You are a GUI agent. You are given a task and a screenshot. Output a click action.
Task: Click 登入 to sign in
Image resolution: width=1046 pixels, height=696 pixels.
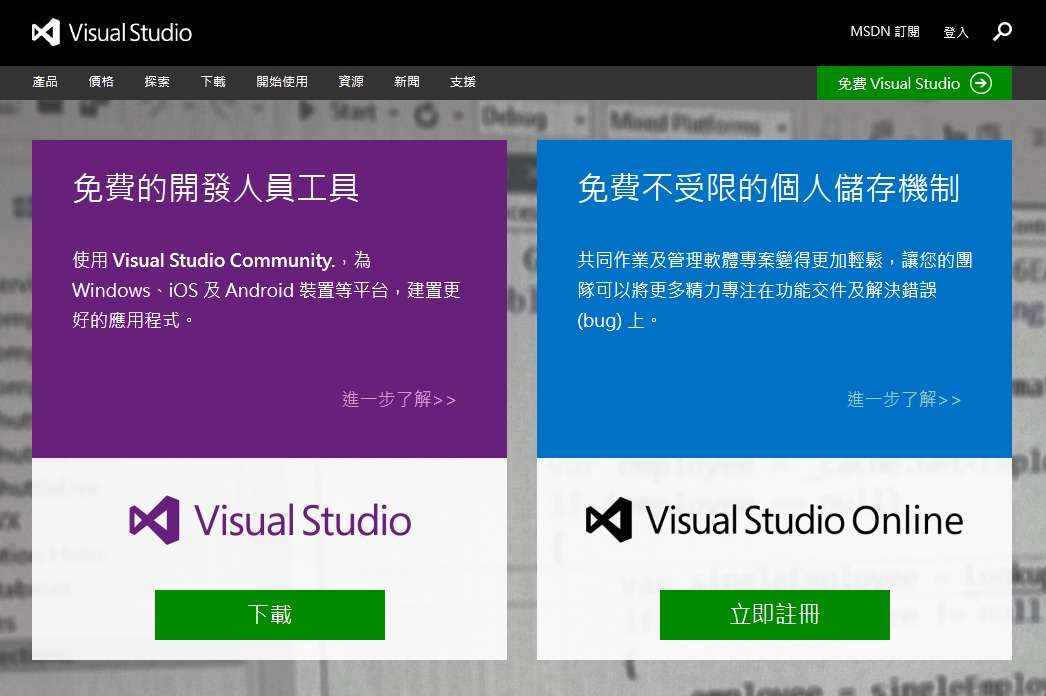tap(956, 33)
